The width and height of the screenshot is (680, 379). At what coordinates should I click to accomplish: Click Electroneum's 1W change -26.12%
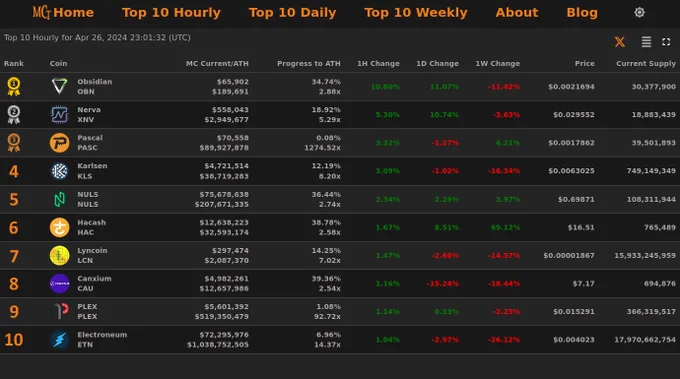[x=504, y=340]
